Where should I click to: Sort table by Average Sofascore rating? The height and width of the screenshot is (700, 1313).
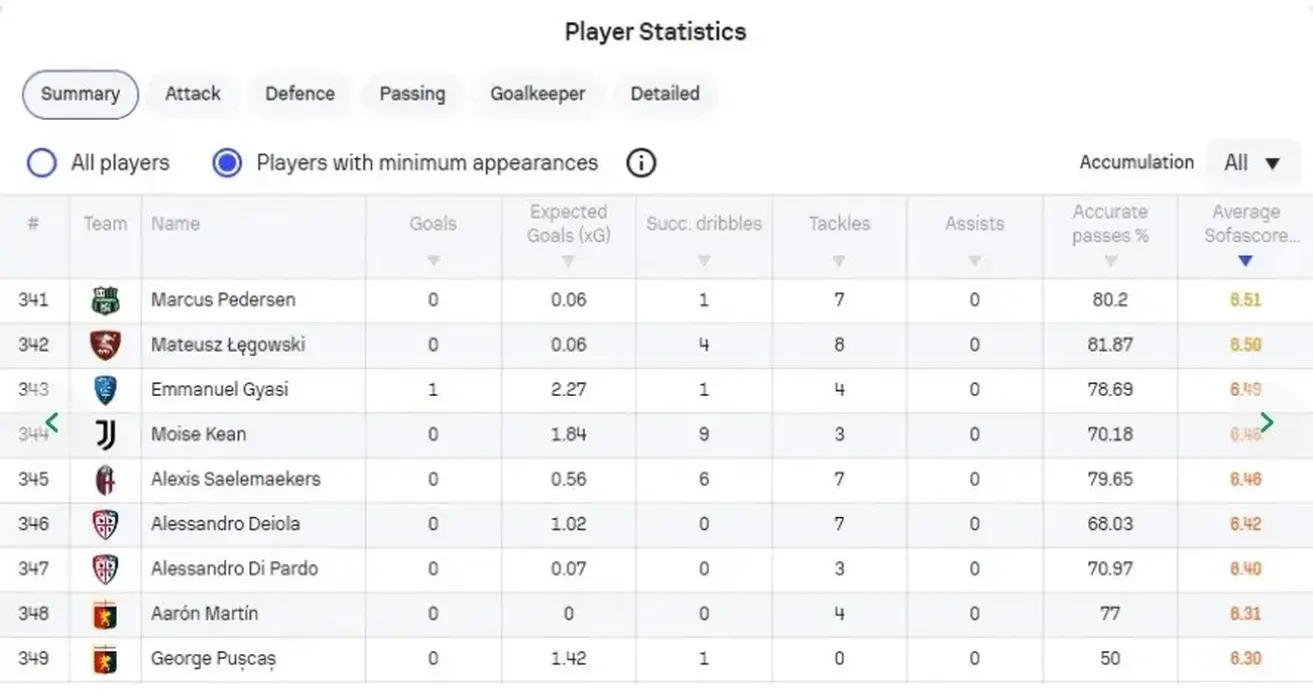tap(1245, 261)
